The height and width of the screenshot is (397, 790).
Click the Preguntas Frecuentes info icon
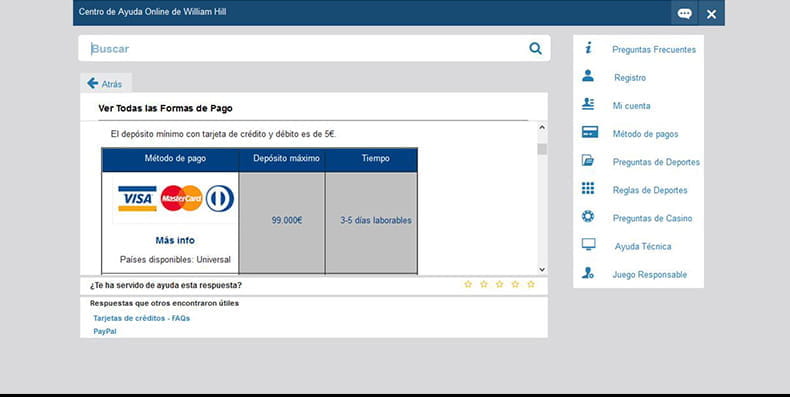pos(588,48)
